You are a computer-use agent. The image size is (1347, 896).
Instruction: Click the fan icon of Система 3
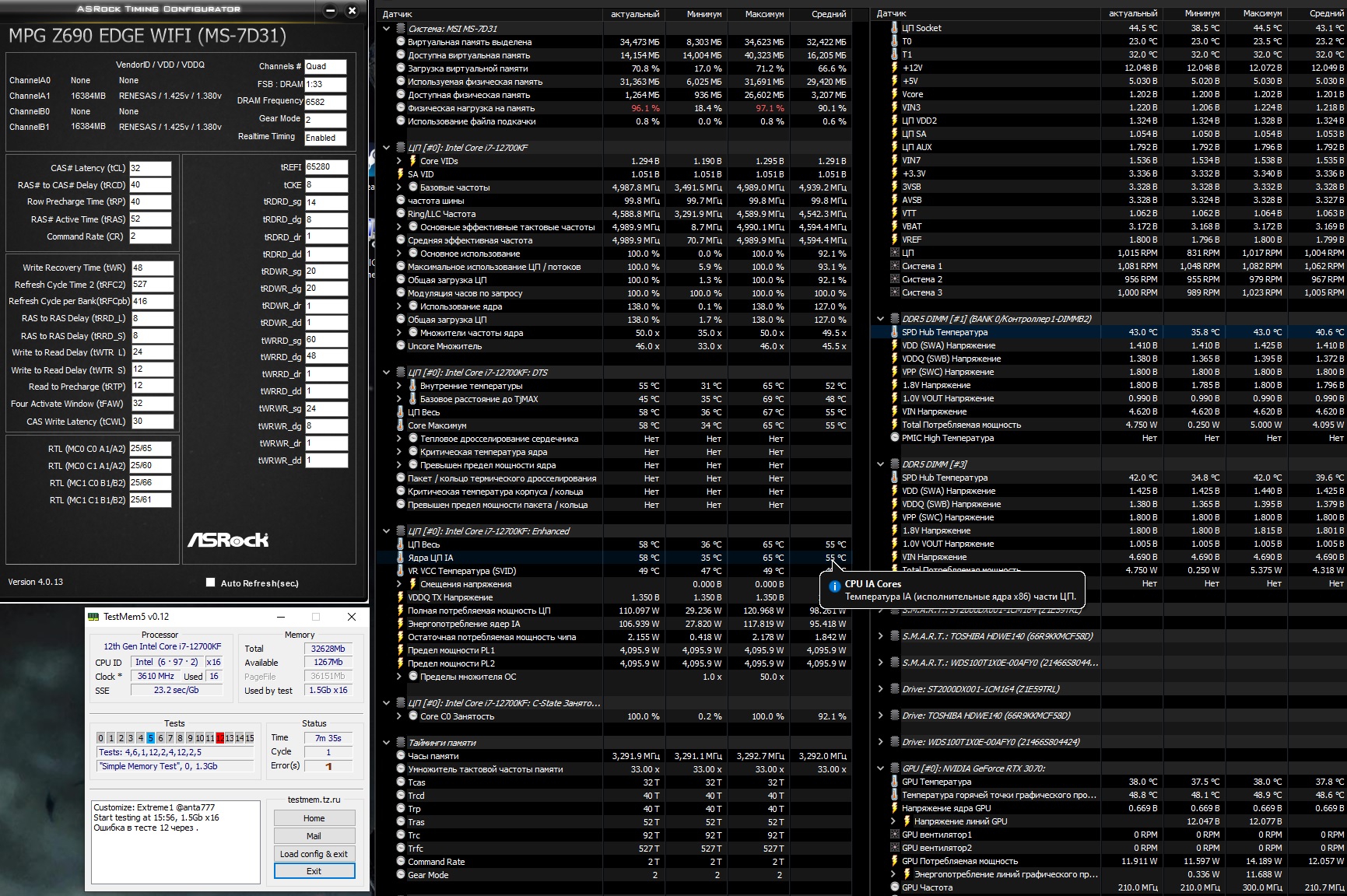(x=895, y=292)
